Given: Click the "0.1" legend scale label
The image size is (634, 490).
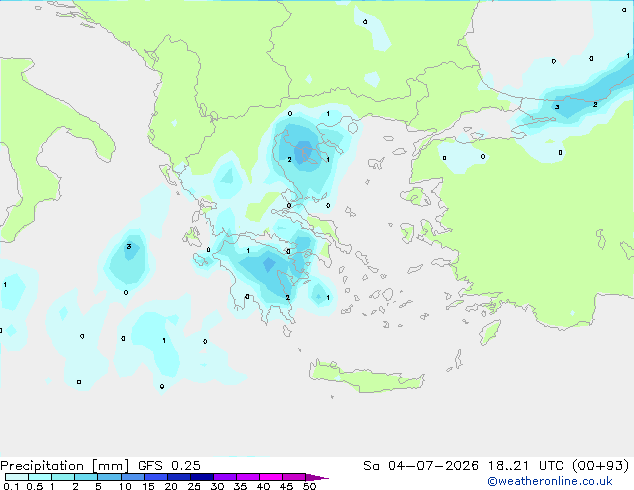Looking at the screenshot, I should point(11,486).
